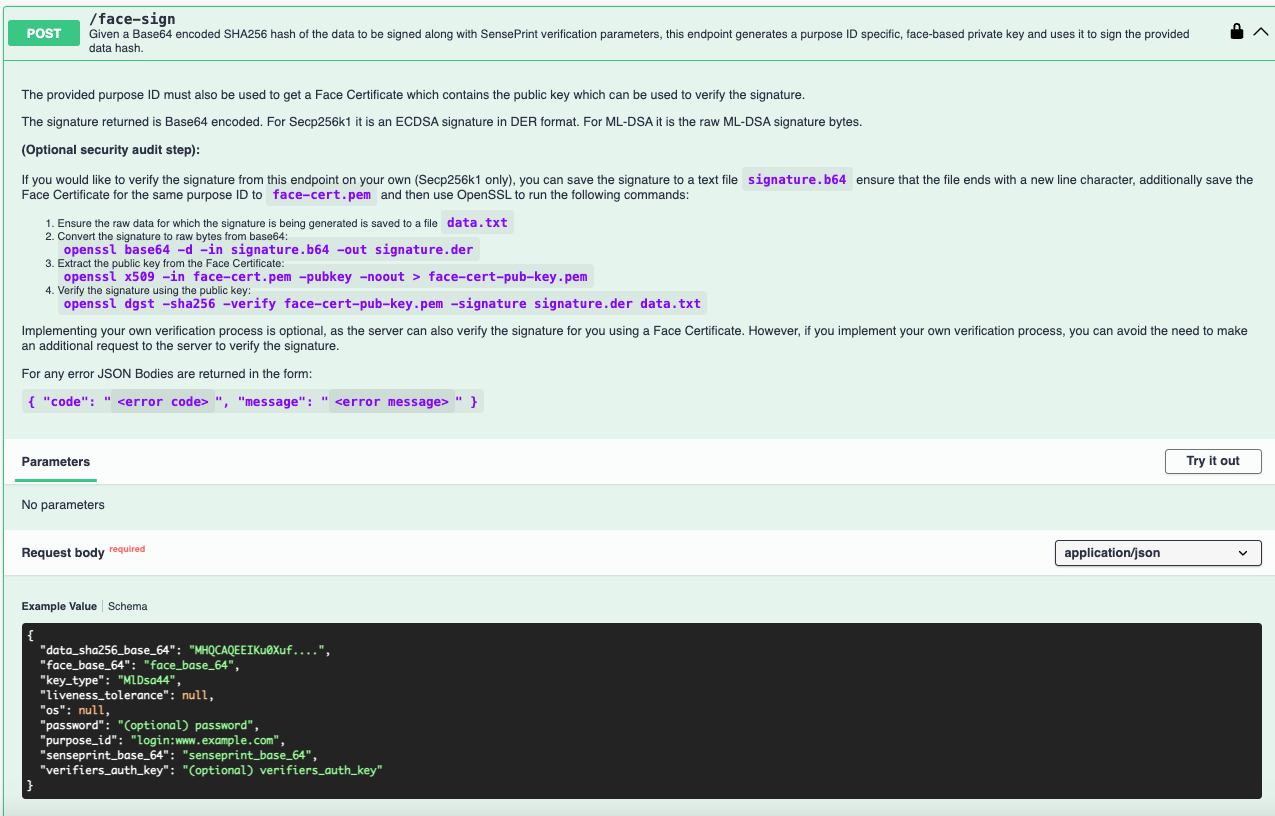The width and height of the screenshot is (1275, 816).
Task: Click the face-cert.pem filename code
Action: coord(321,195)
